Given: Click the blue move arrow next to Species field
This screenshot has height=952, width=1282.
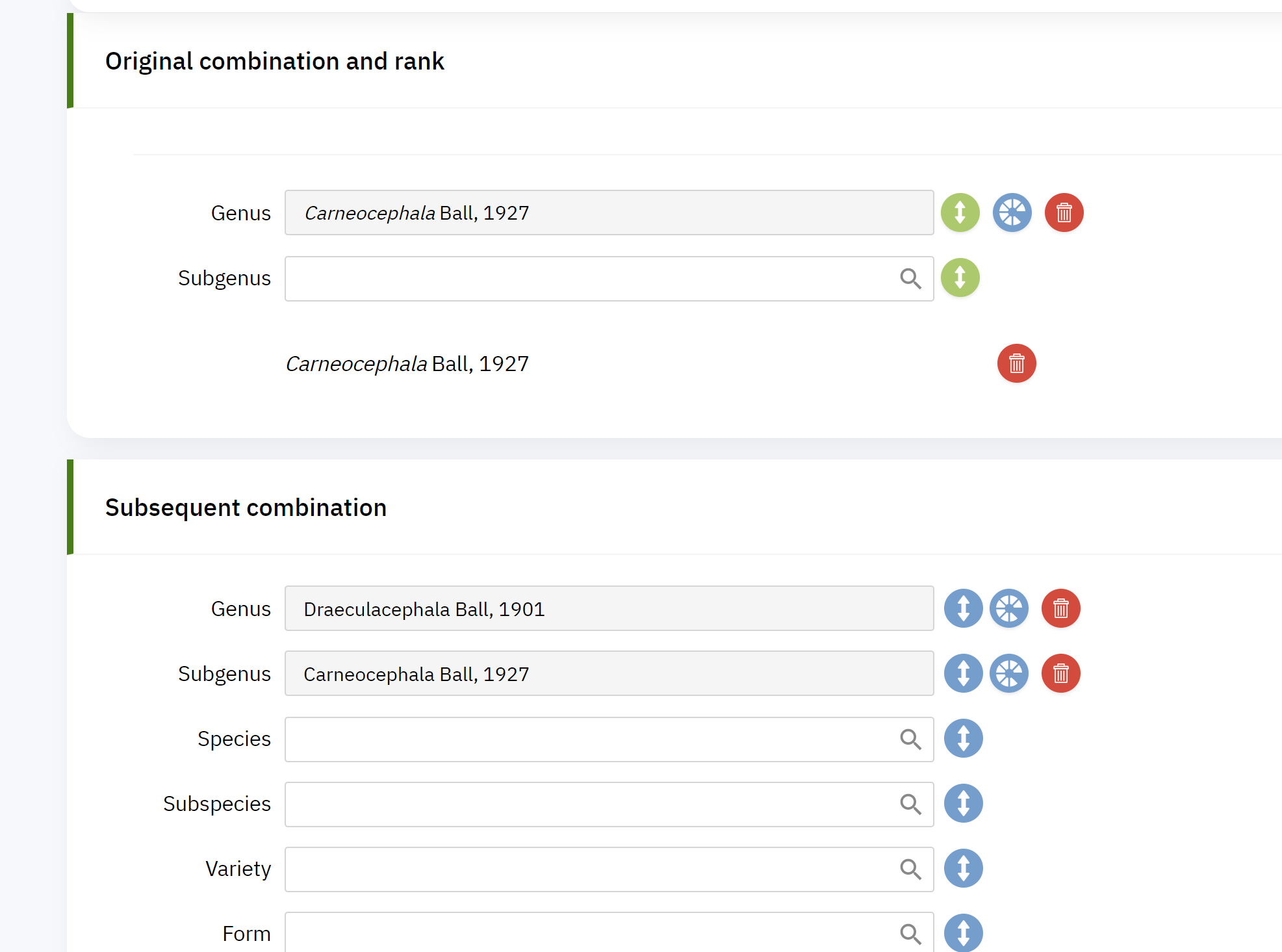Looking at the screenshot, I should pos(963,739).
